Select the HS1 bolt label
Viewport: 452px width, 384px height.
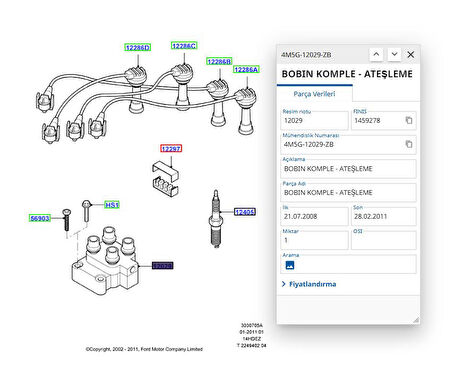112,205
